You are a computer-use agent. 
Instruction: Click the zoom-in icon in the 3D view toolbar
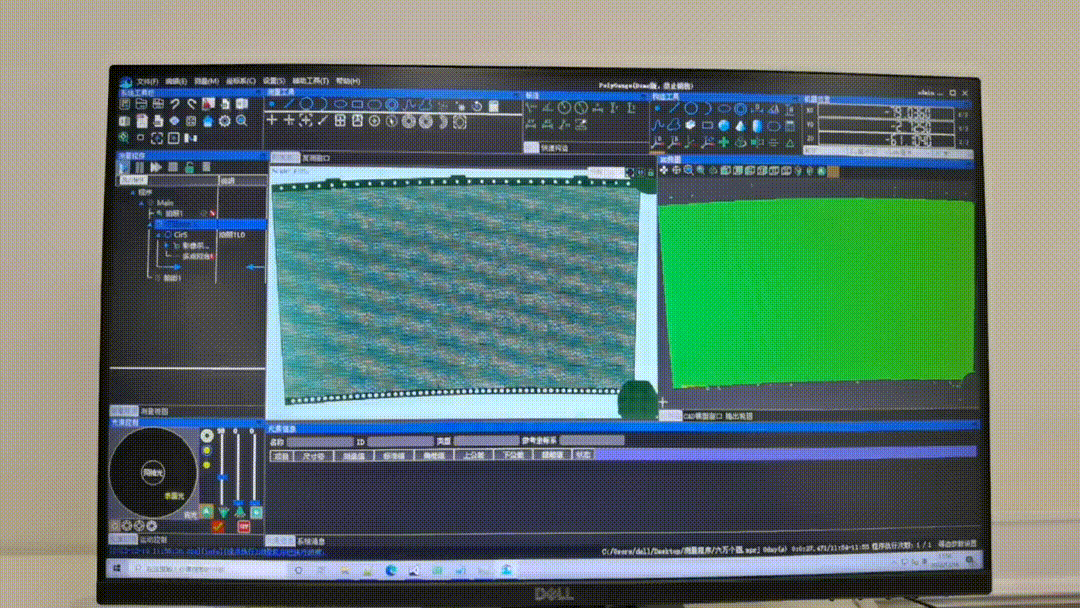tap(688, 171)
